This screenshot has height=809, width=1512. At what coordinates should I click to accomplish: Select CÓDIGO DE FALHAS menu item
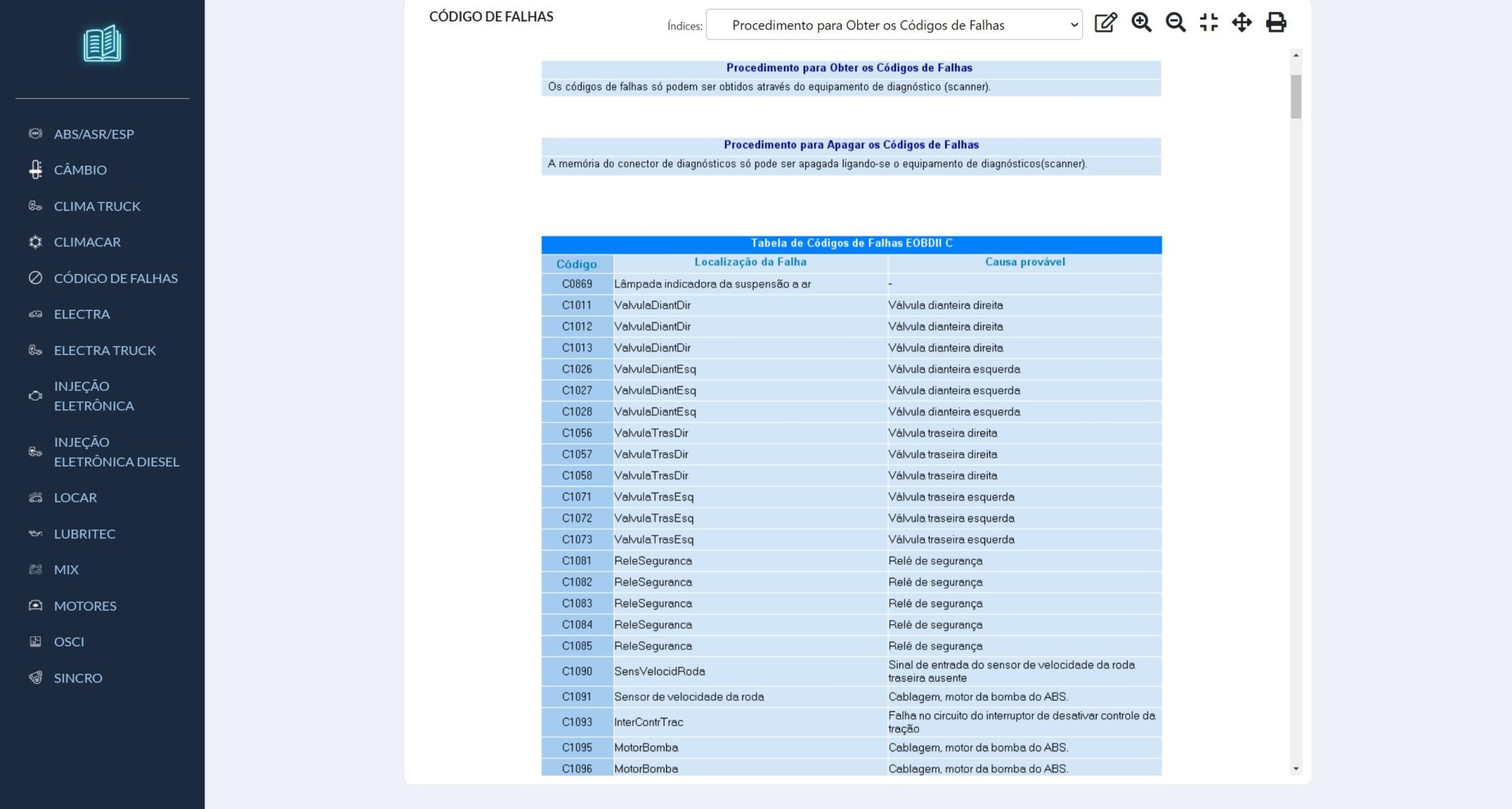(115, 278)
